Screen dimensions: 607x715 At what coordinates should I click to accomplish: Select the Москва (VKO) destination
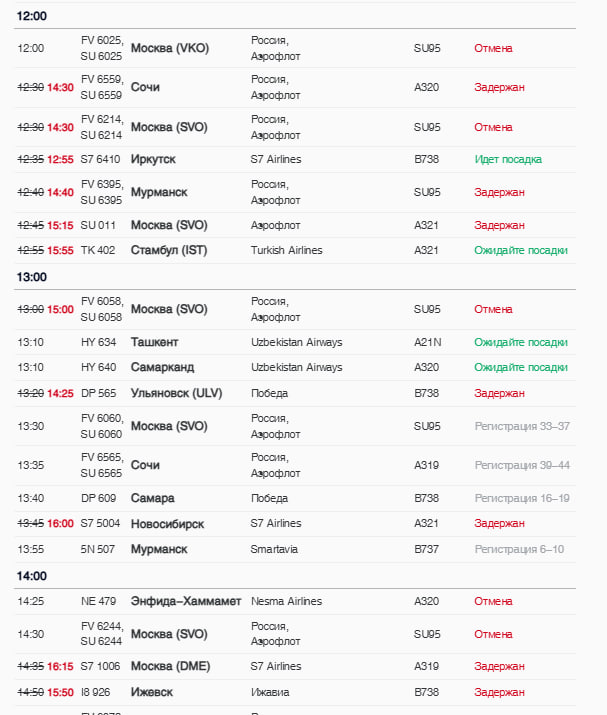[x=170, y=48]
